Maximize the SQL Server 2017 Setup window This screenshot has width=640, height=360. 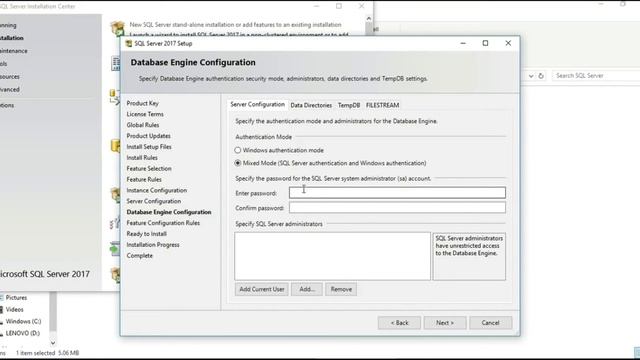[485, 43]
